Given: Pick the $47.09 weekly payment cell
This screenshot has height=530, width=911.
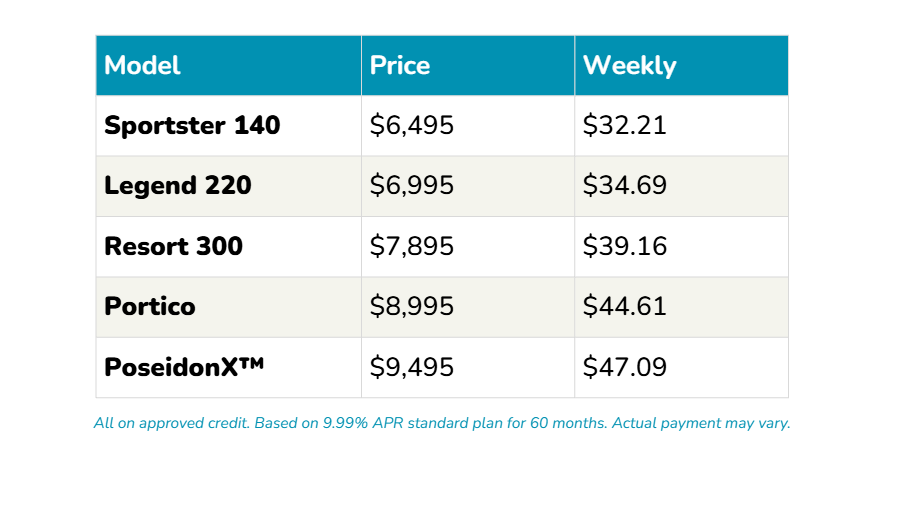Looking at the screenshot, I should pos(624,367).
